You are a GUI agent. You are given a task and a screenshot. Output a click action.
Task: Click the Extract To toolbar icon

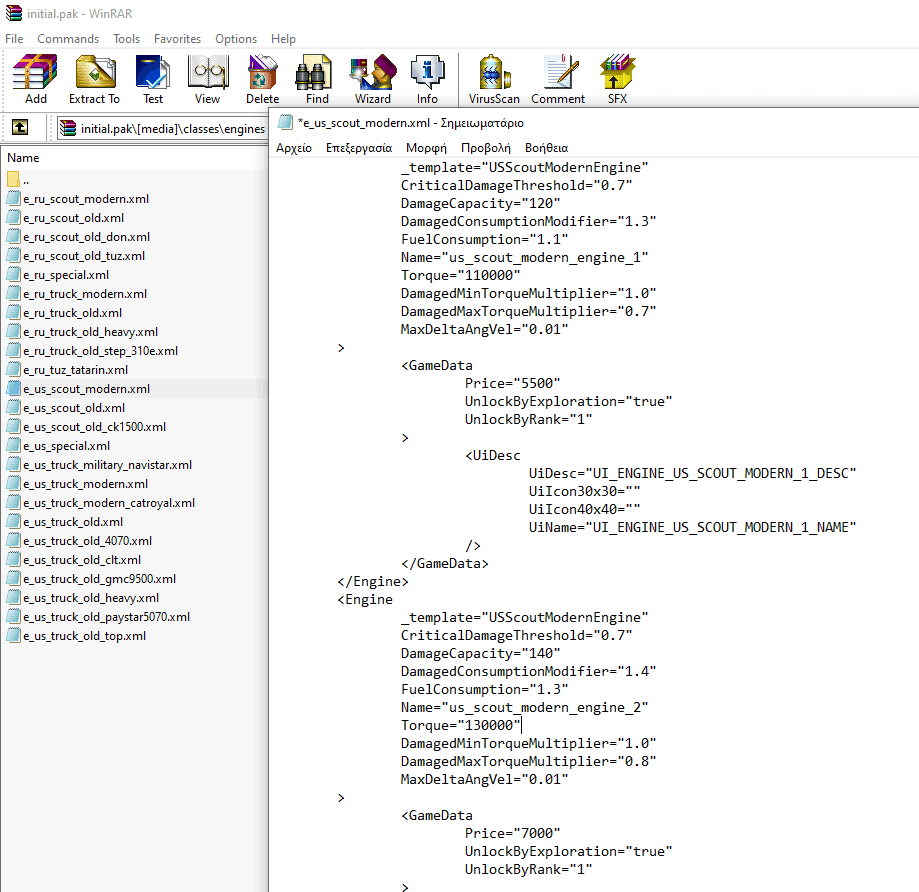click(94, 78)
